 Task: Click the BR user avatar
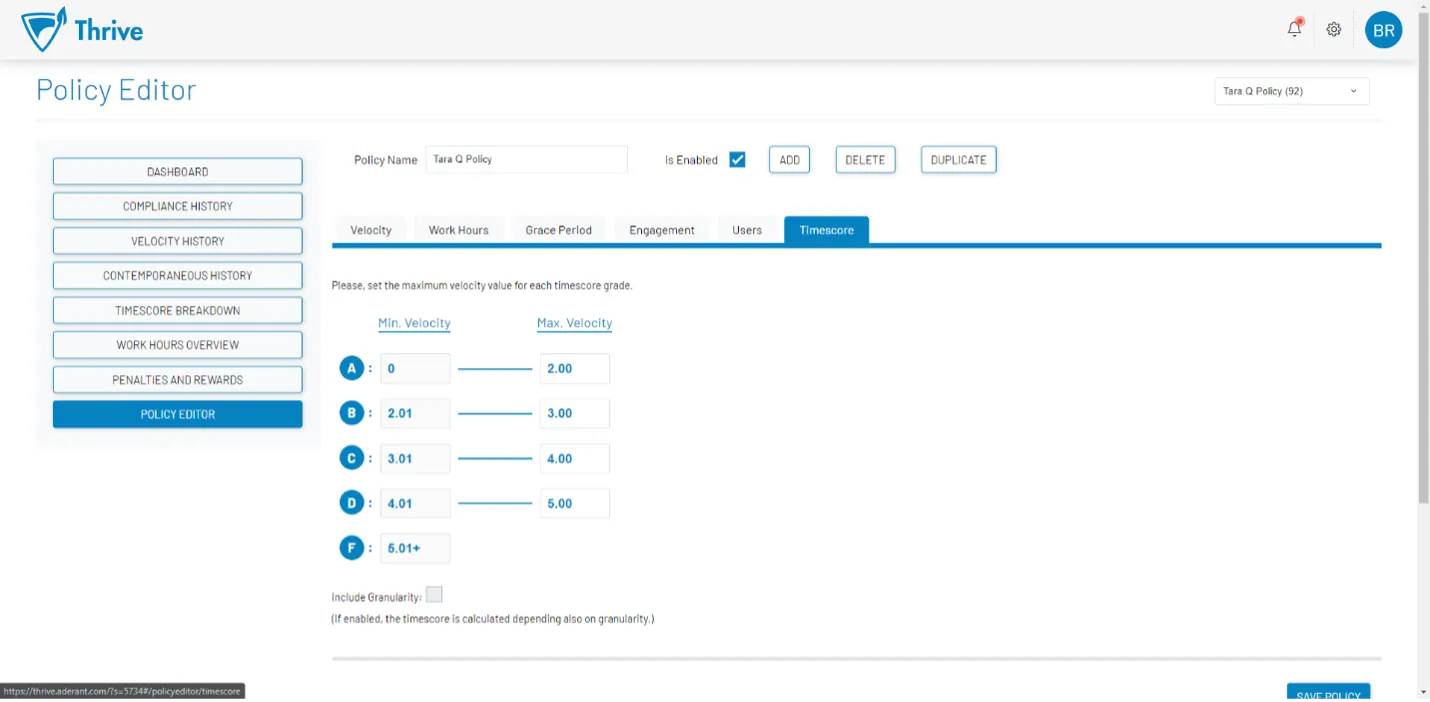(x=1383, y=30)
